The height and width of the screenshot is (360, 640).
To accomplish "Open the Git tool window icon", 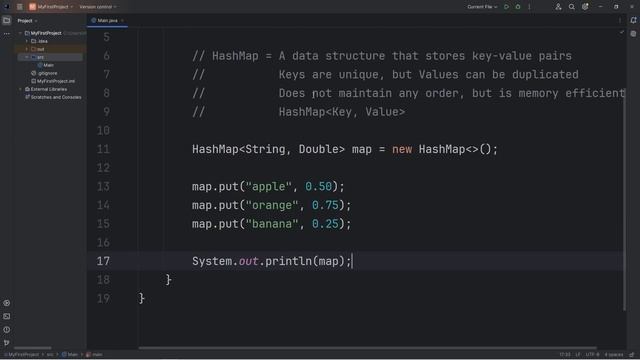I will (7, 342).
